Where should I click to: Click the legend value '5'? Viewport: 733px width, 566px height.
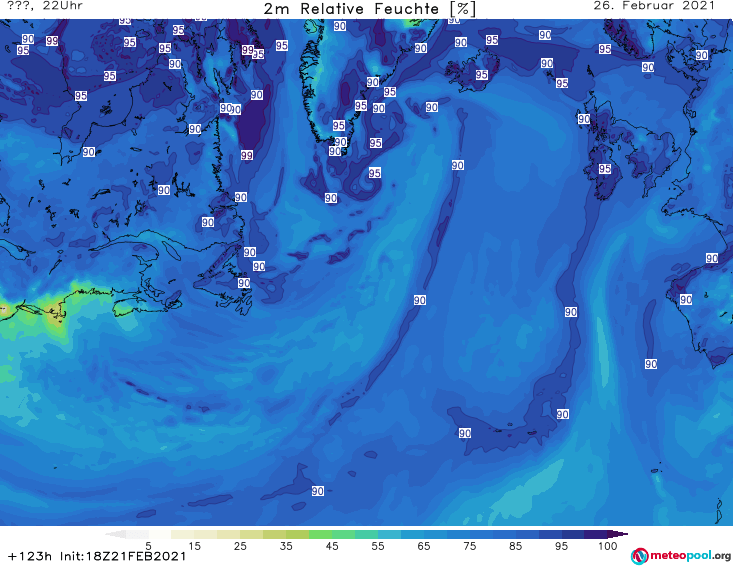coord(148,546)
